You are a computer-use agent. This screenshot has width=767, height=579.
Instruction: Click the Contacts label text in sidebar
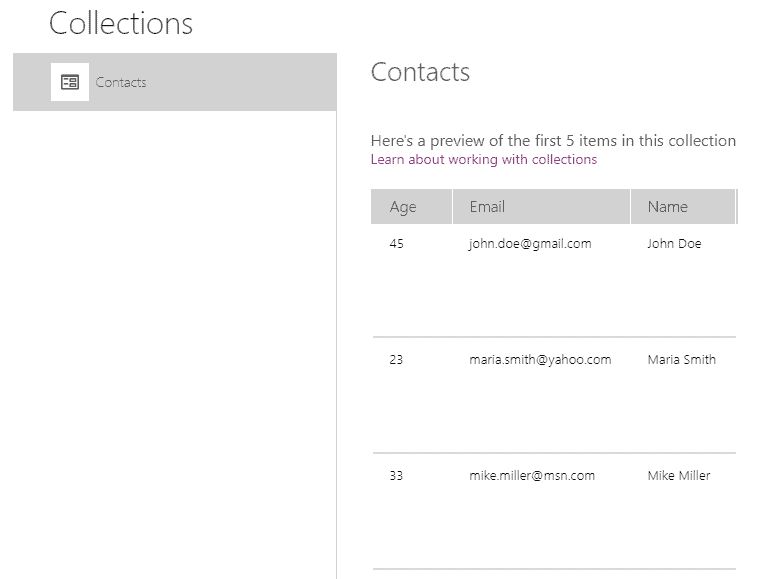[121, 82]
